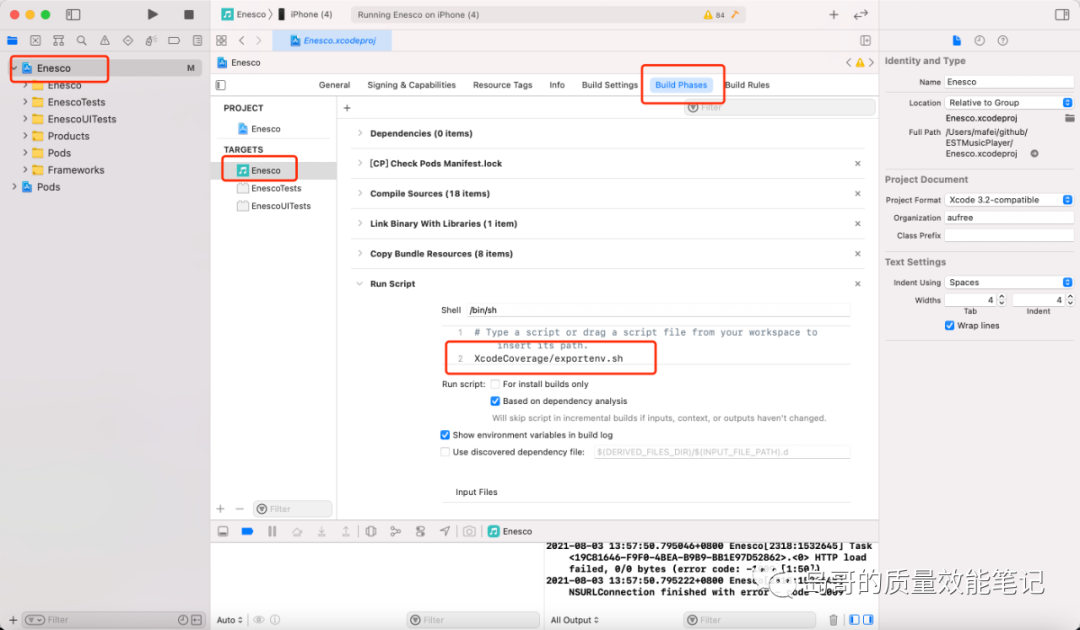Add a new build phase
The height and width of the screenshot is (630, 1080).
coord(347,108)
